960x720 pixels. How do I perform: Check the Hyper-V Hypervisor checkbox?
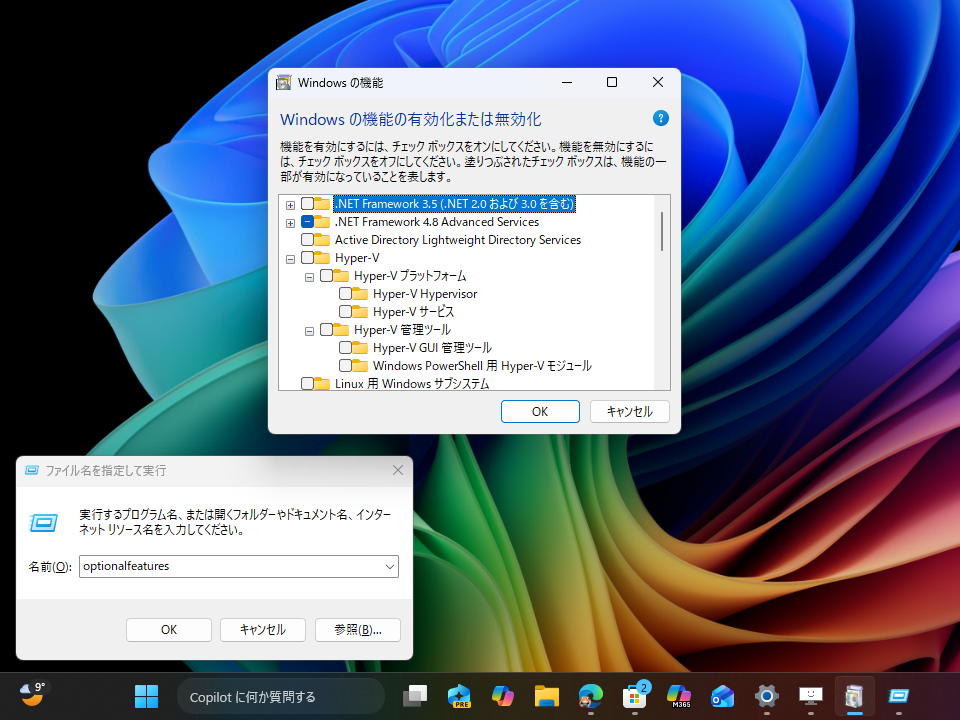tap(343, 293)
